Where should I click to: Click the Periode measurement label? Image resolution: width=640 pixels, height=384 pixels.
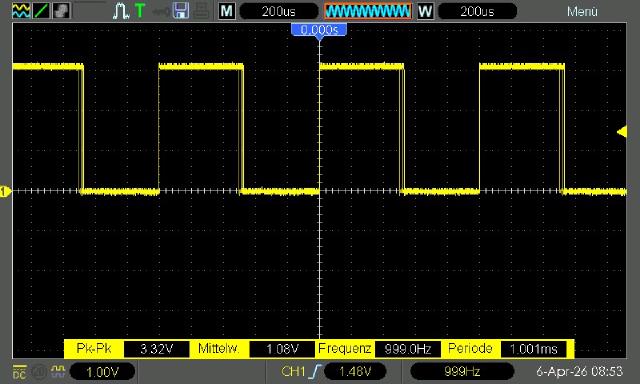coord(470,348)
